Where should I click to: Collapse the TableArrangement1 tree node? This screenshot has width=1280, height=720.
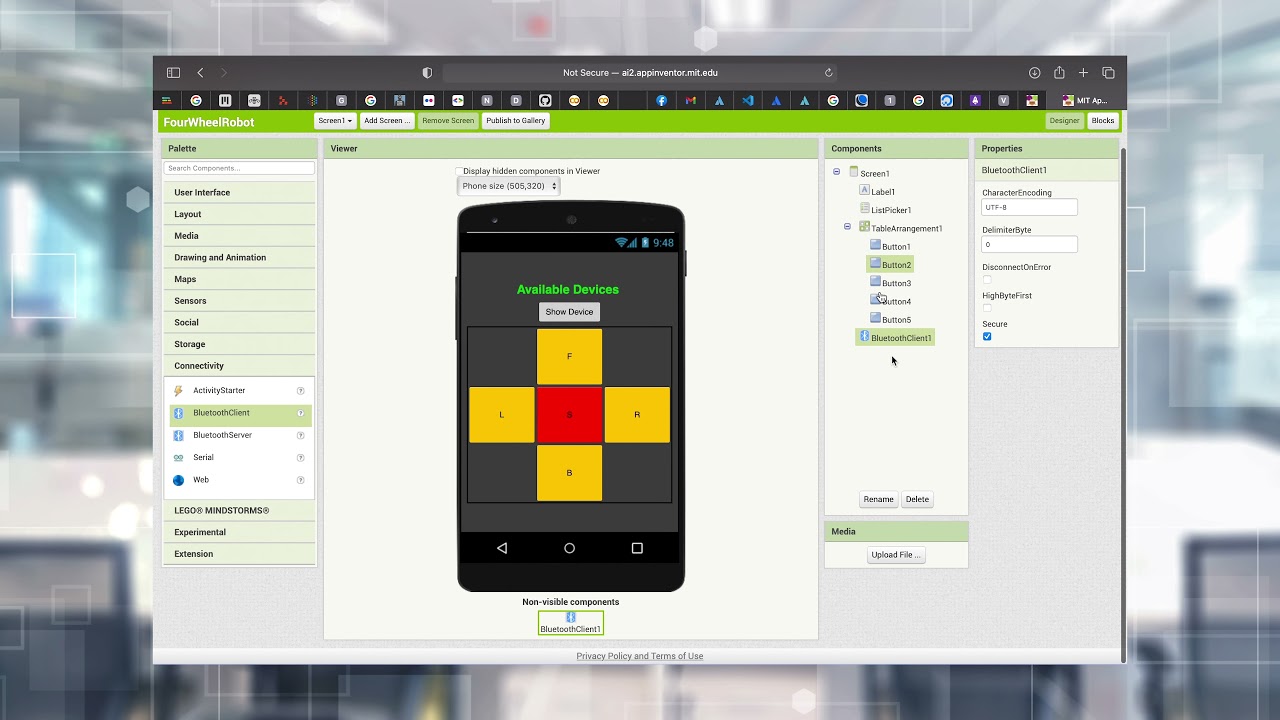[x=848, y=227]
